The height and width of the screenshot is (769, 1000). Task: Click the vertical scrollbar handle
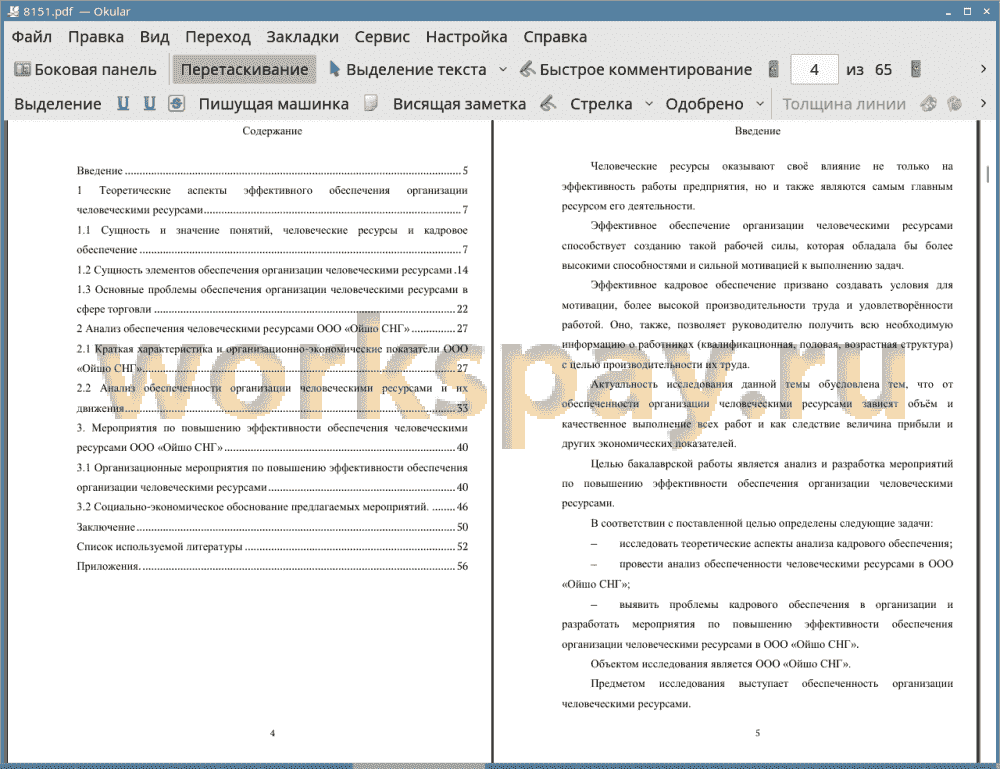(x=988, y=174)
